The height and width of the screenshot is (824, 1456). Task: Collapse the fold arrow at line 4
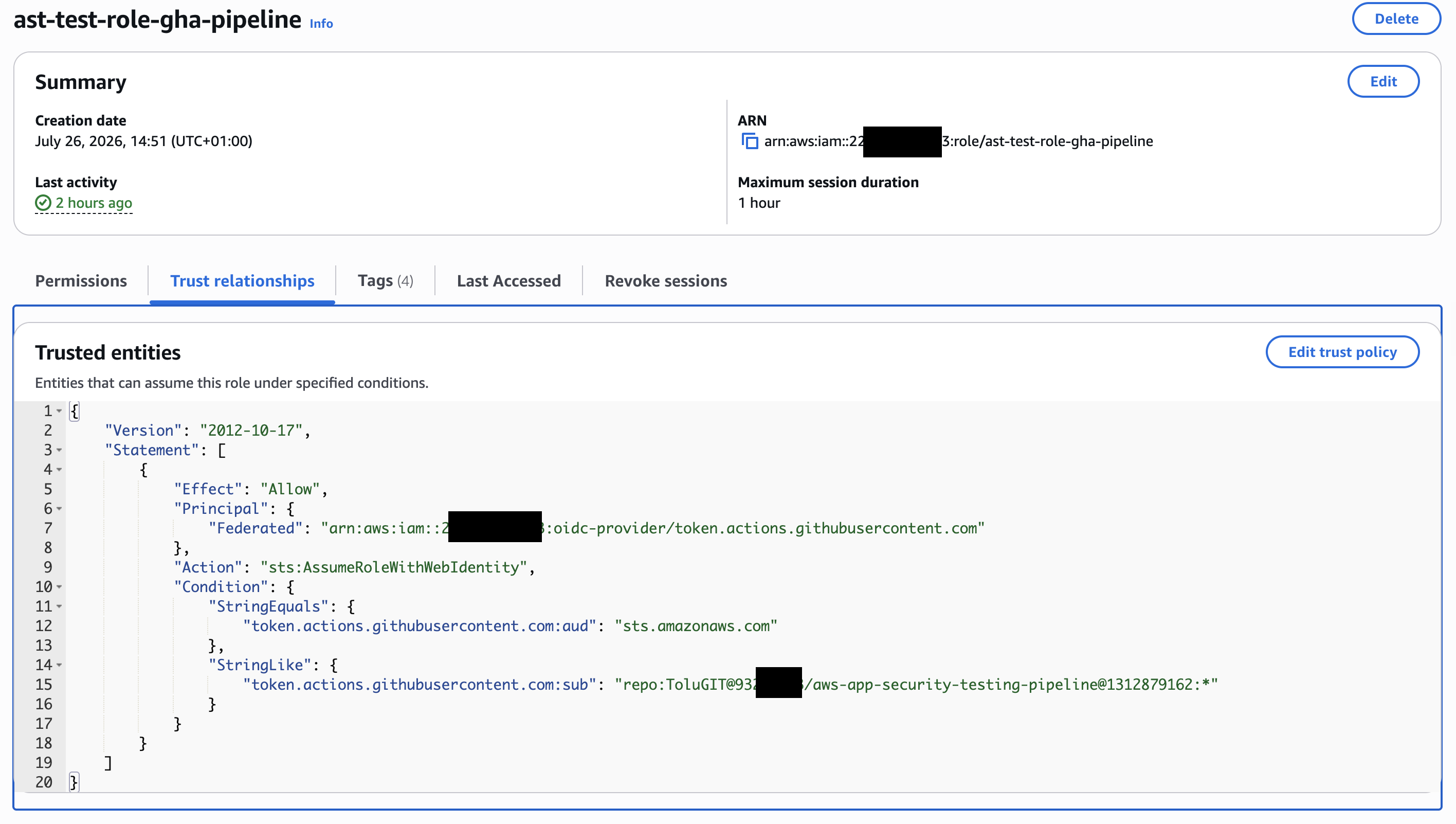[x=60, y=470]
